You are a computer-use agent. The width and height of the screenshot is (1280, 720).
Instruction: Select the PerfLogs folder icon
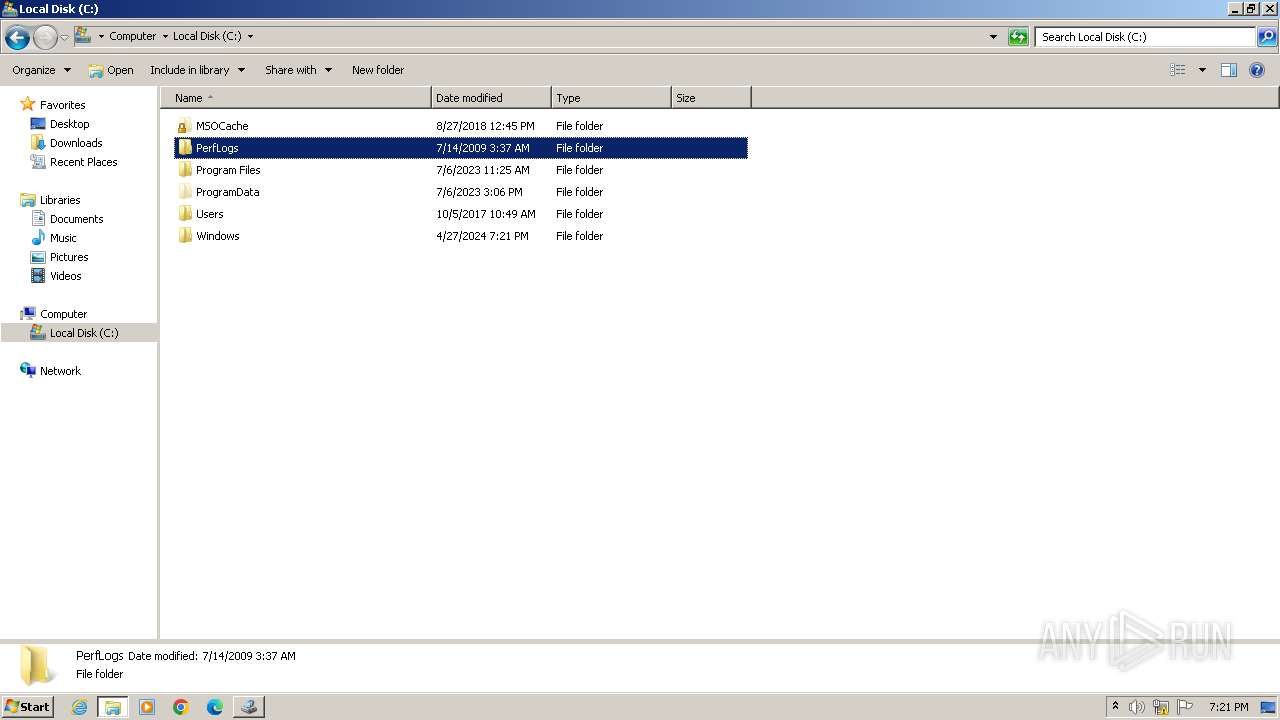point(185,148)
